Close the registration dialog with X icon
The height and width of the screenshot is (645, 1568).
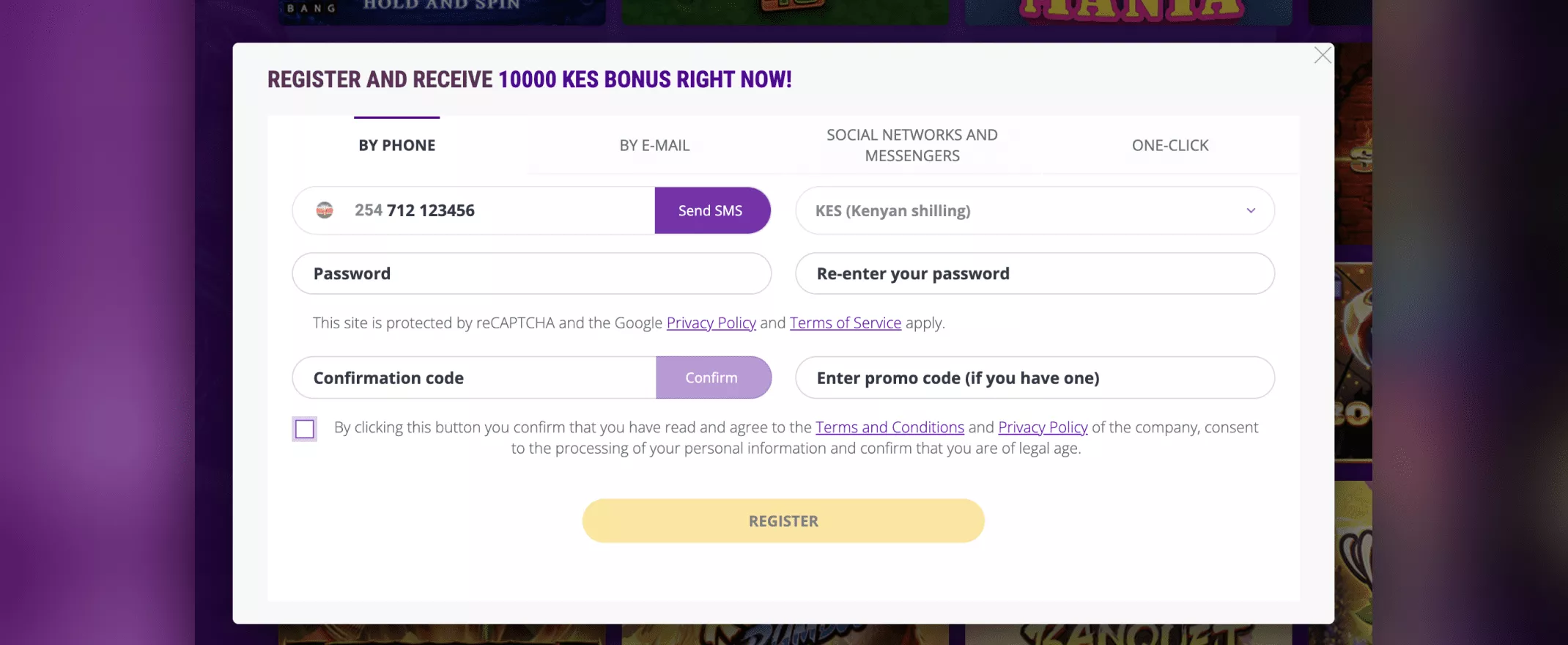(x=1322, y=56)
